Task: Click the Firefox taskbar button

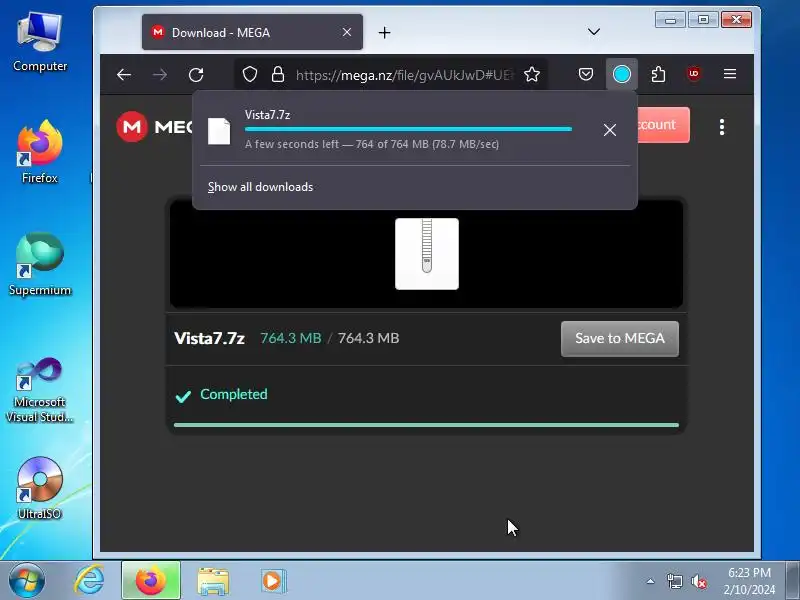Action: (151, 581)
